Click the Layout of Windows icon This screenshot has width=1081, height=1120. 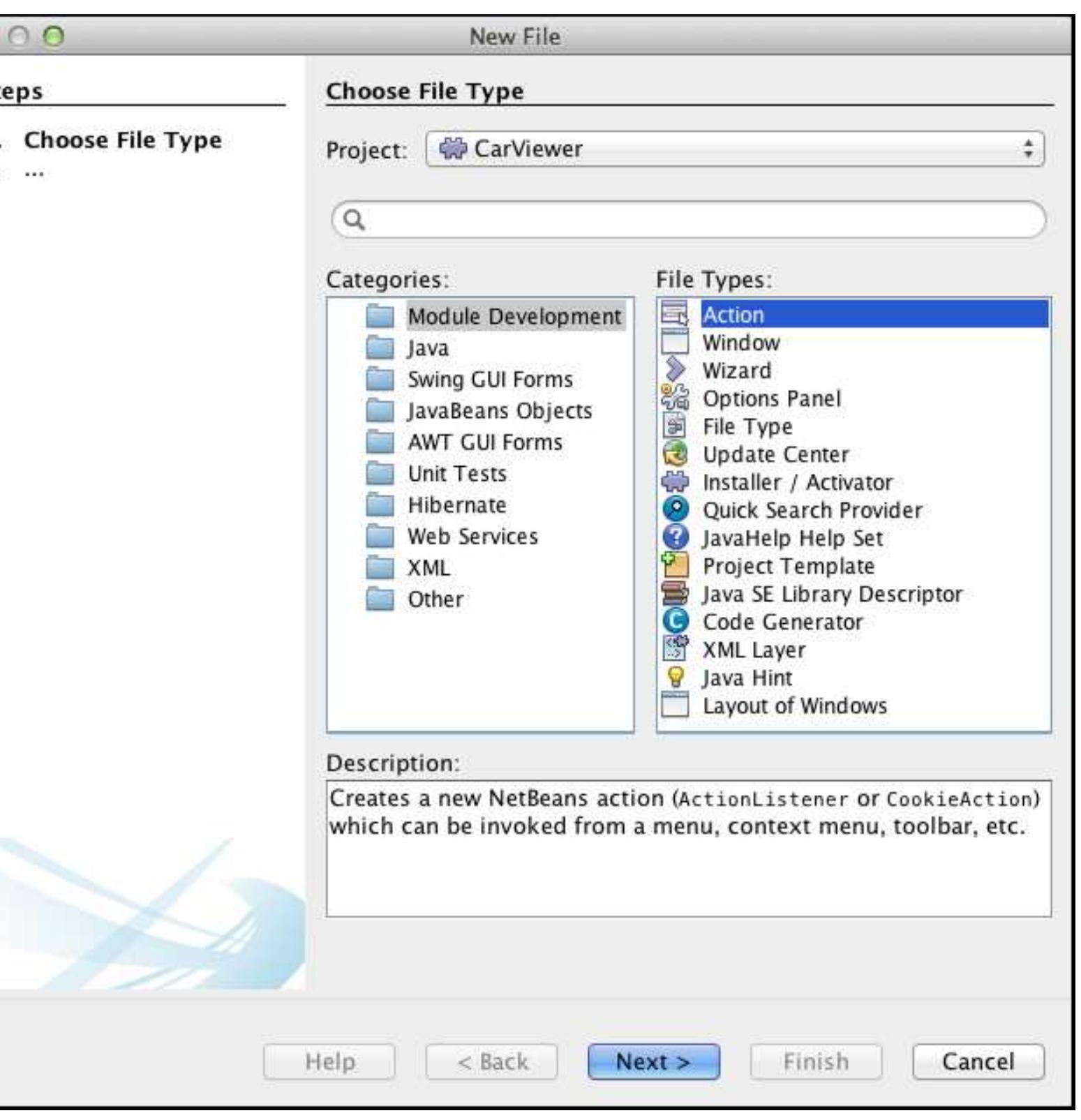[674, 705]
